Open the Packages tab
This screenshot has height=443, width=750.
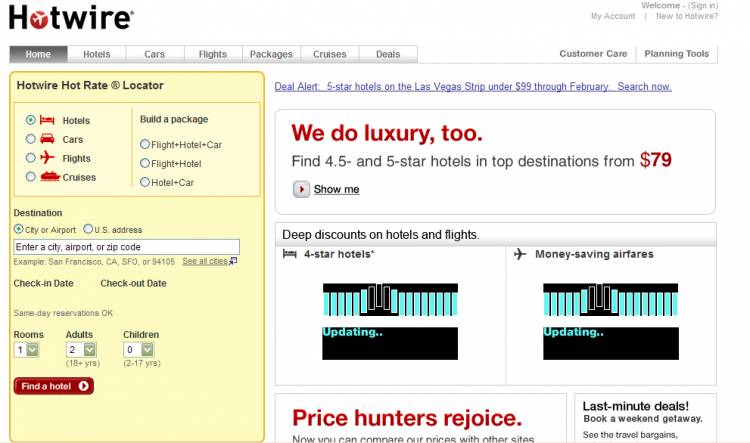click(x=271, y=54)
